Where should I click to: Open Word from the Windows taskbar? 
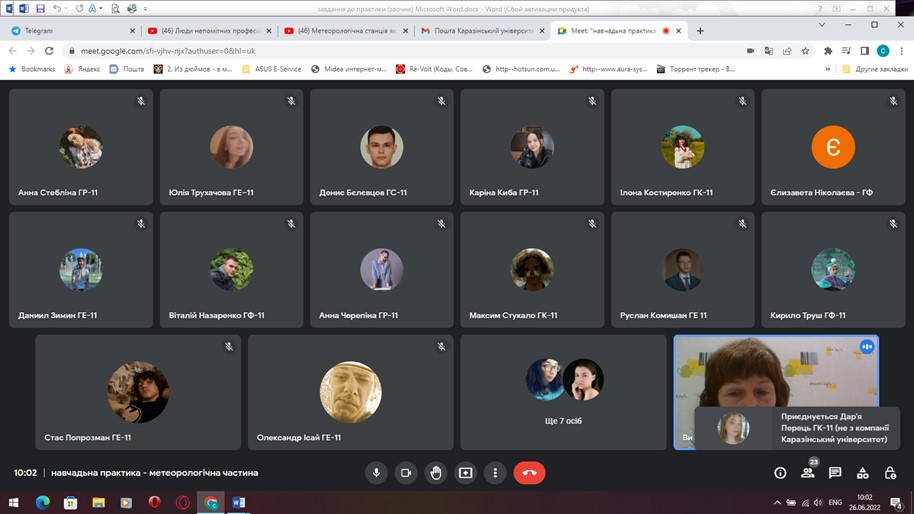(x=239, y=502)
